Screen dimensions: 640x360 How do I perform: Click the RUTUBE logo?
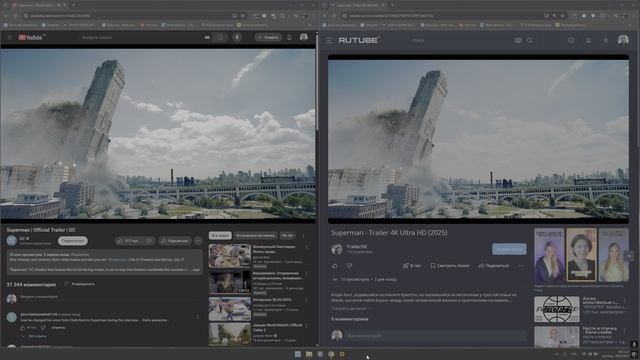pos(359,40)
